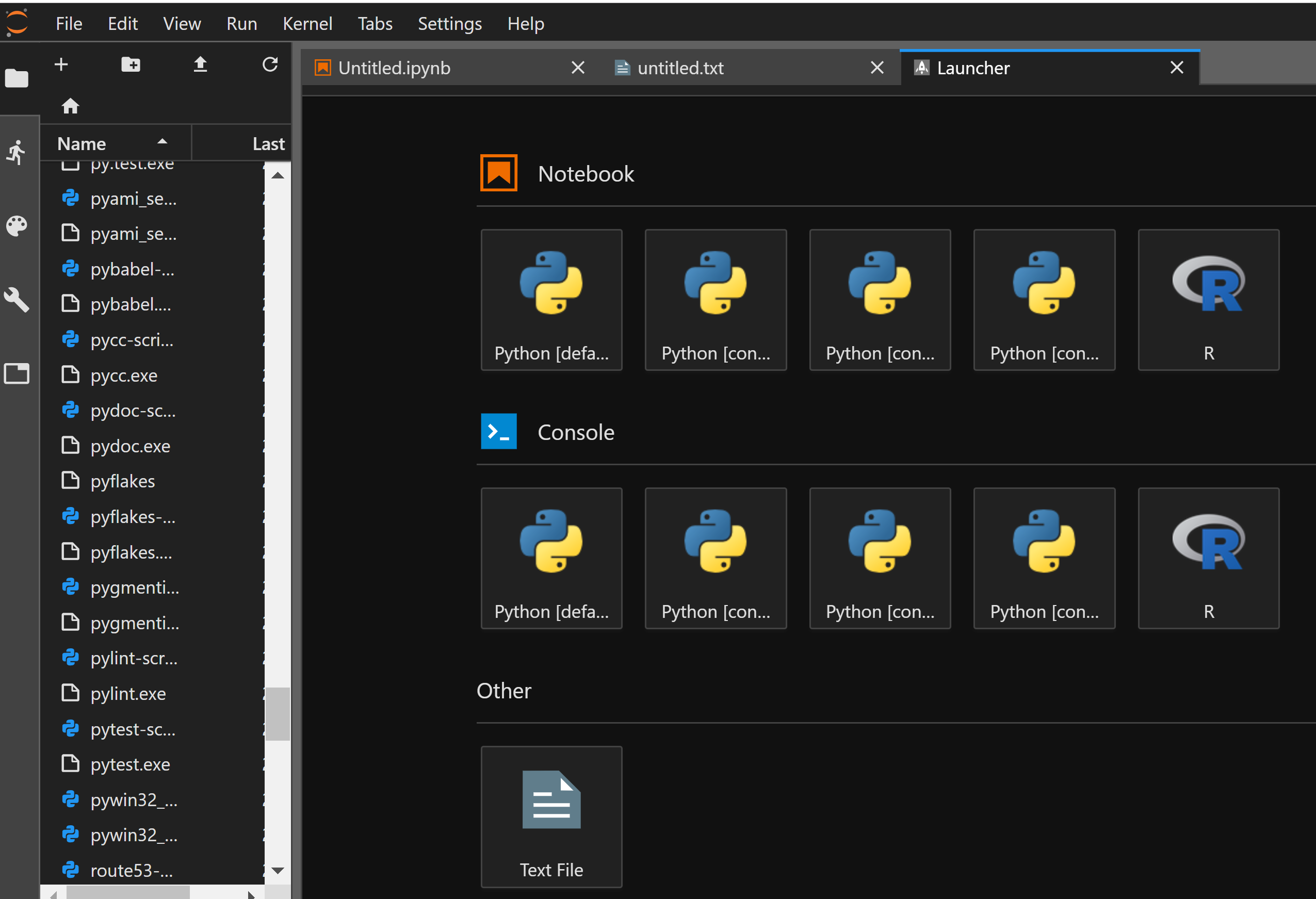The width and height of the screenshot is (1316, 899).
Task: Start a Python default console
Action: click(551, 558)
